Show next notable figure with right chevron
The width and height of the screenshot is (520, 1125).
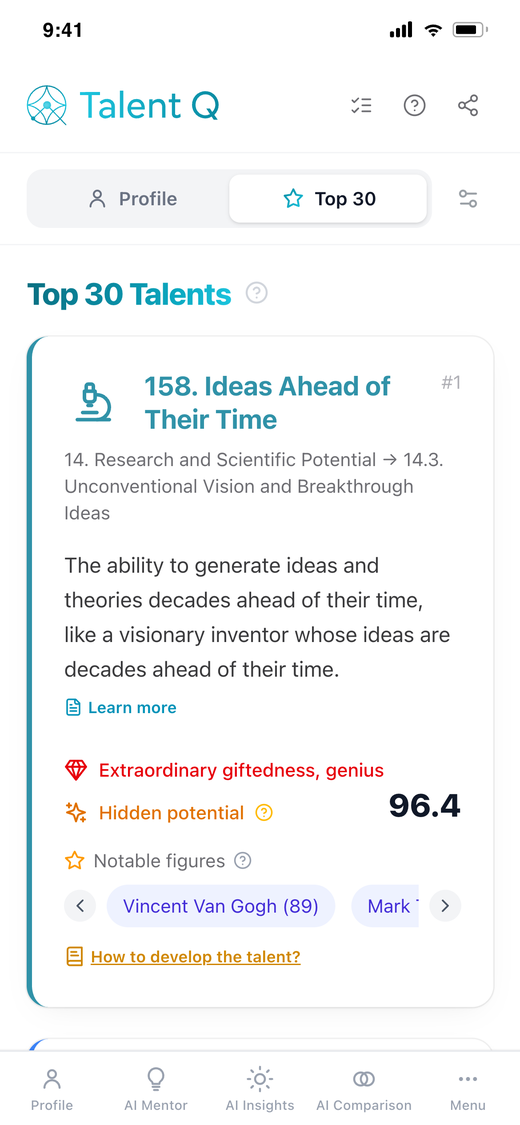[445, 905]
